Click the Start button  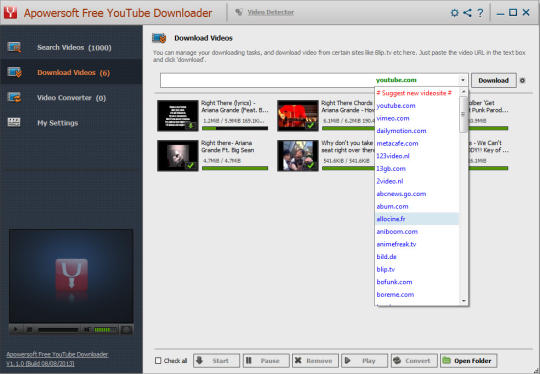216,361
